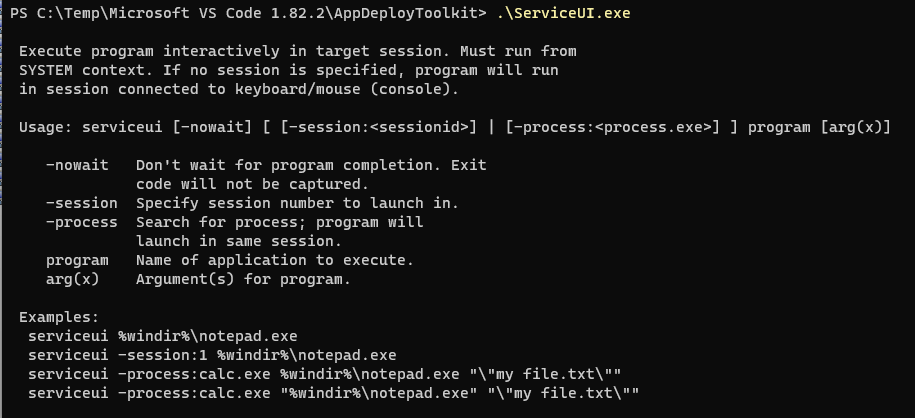This screenshot has width=915, height=418.
Task: Click the word "Usage:" in the output
Action: point(46,127)
